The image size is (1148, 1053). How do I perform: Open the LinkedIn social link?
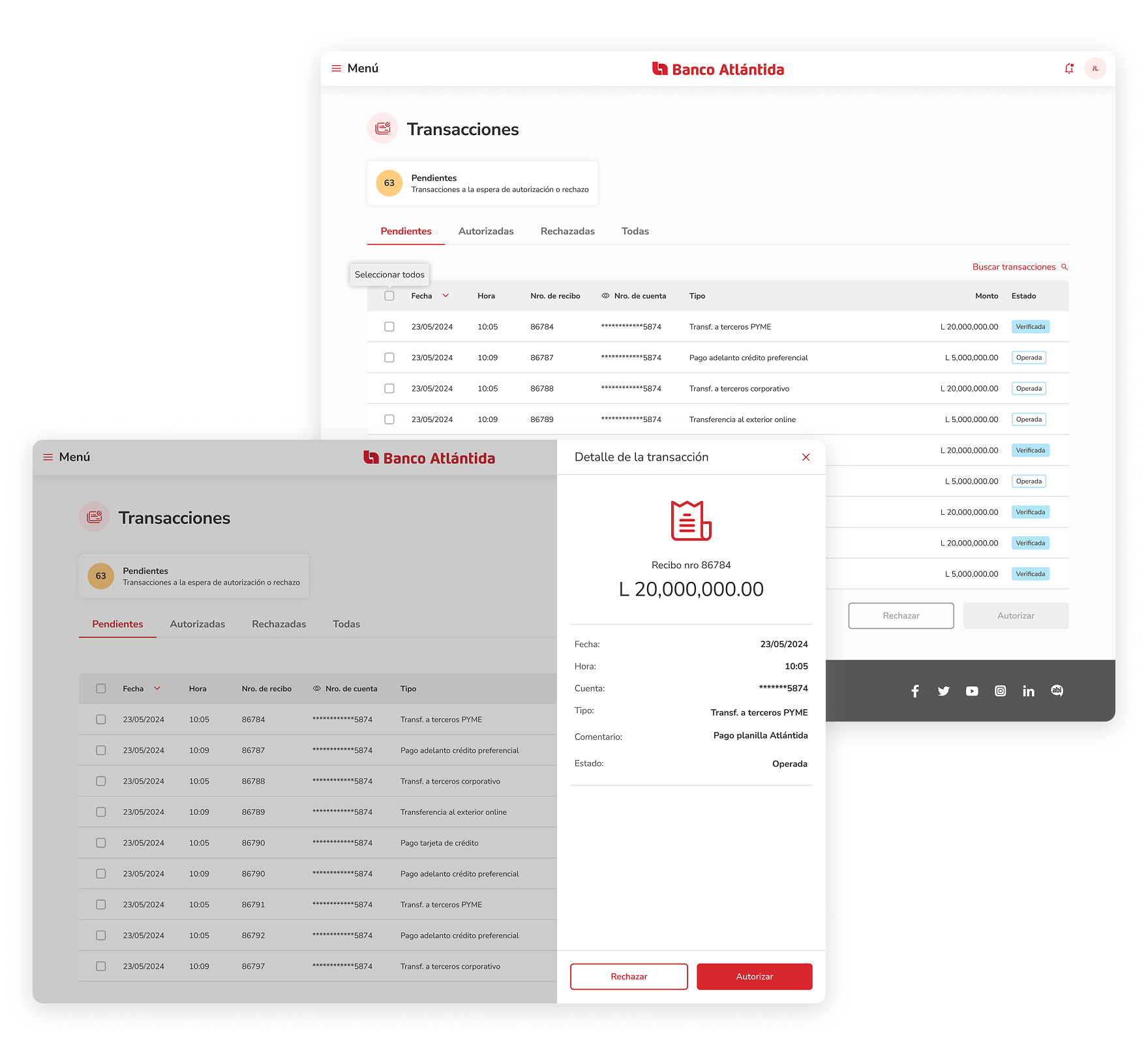pos(1029,691)
